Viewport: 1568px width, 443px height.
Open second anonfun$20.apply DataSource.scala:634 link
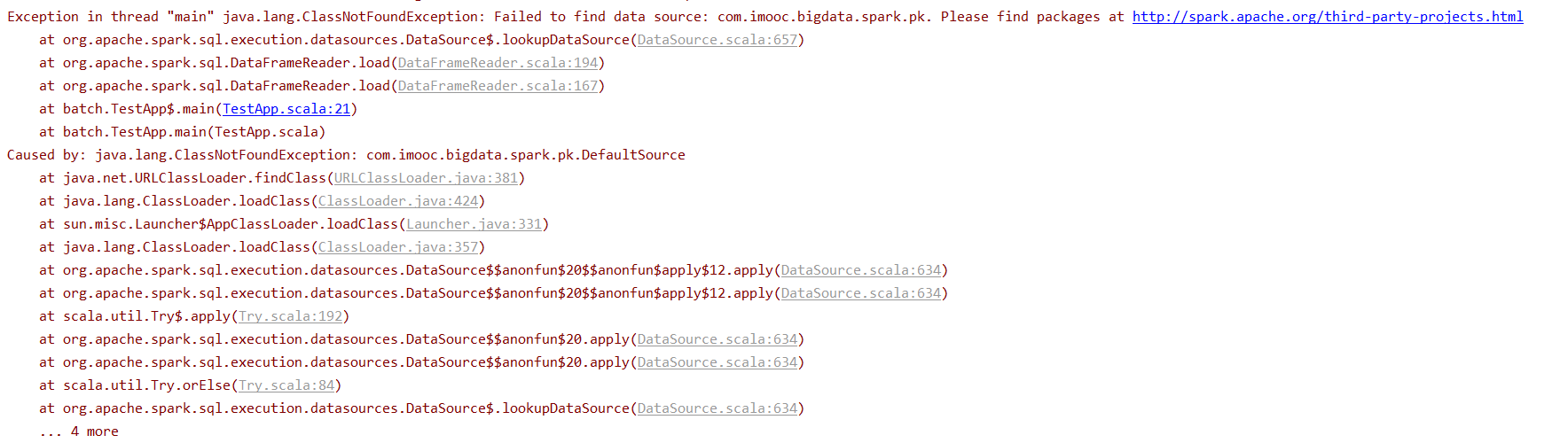(x=717, y=362)
